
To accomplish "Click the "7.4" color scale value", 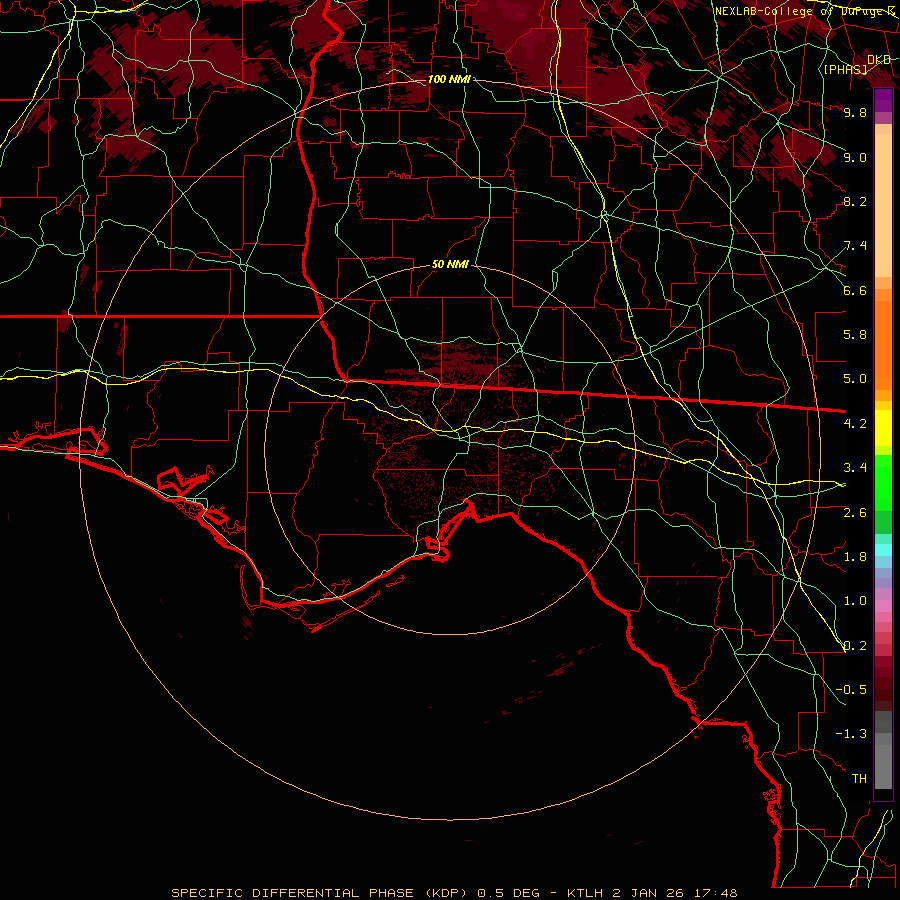I will coord(855,246).
